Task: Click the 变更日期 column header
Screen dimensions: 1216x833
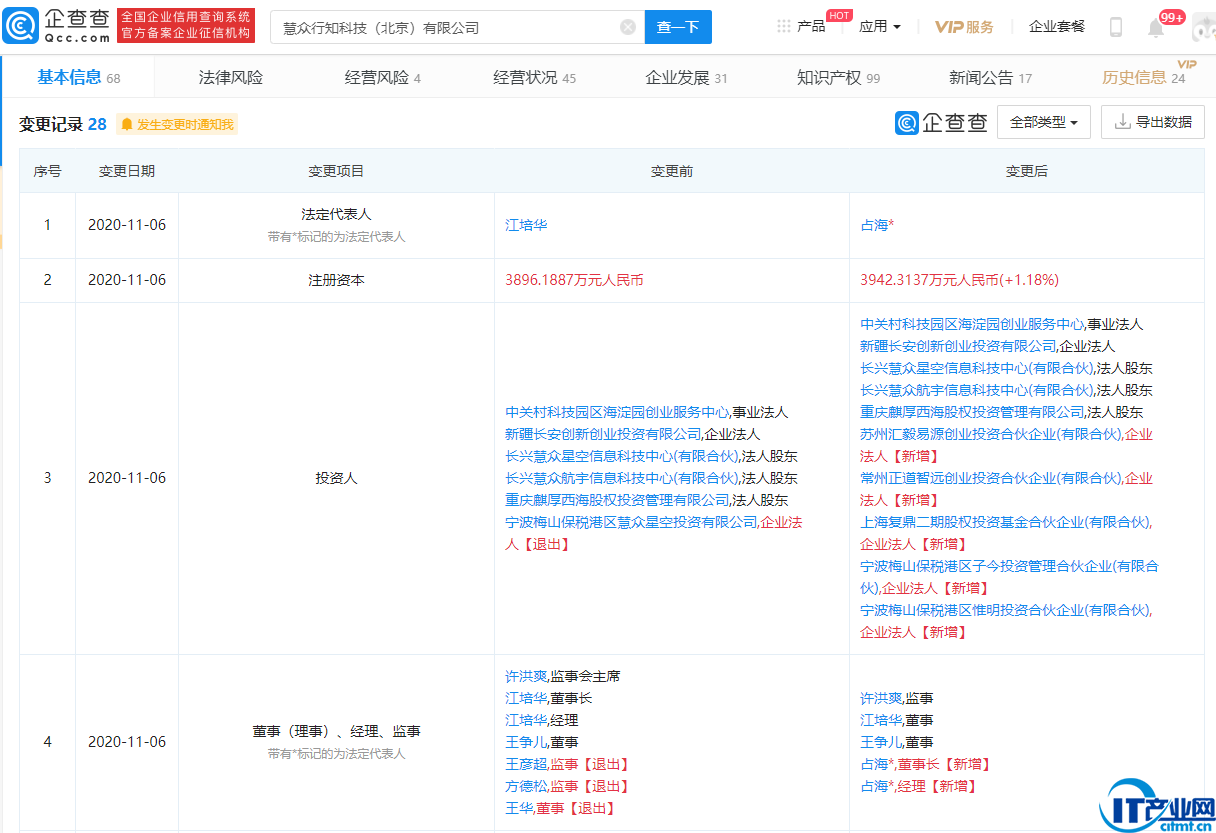Action: (127, 171)
